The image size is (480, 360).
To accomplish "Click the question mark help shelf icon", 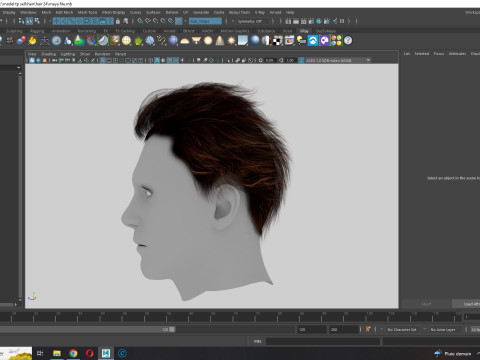I will click(x=348, y=41).
